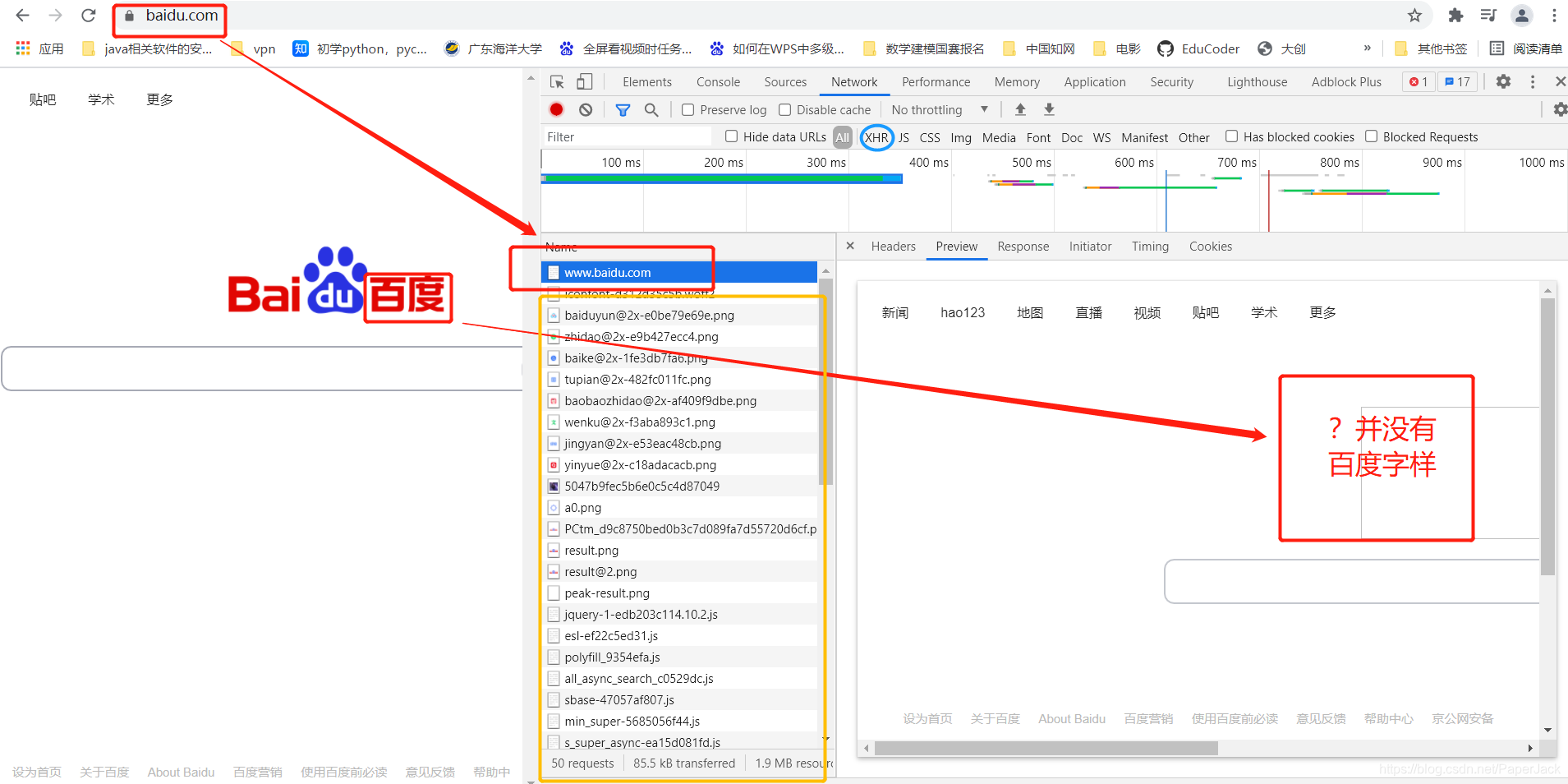The image size is (1568, 784).
Task: Check the Has blocked cookies filter
Action: click(1233, 136)
